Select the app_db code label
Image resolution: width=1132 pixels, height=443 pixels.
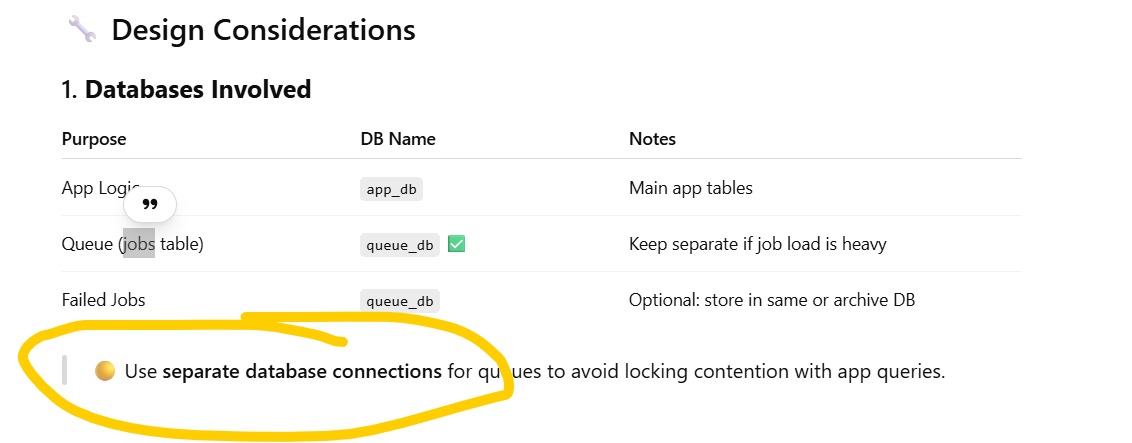pyautogui.click(x=391, y=190)
